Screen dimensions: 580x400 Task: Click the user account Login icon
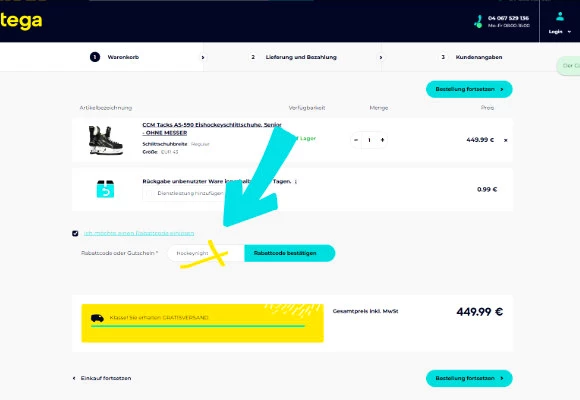click(560, 17)
